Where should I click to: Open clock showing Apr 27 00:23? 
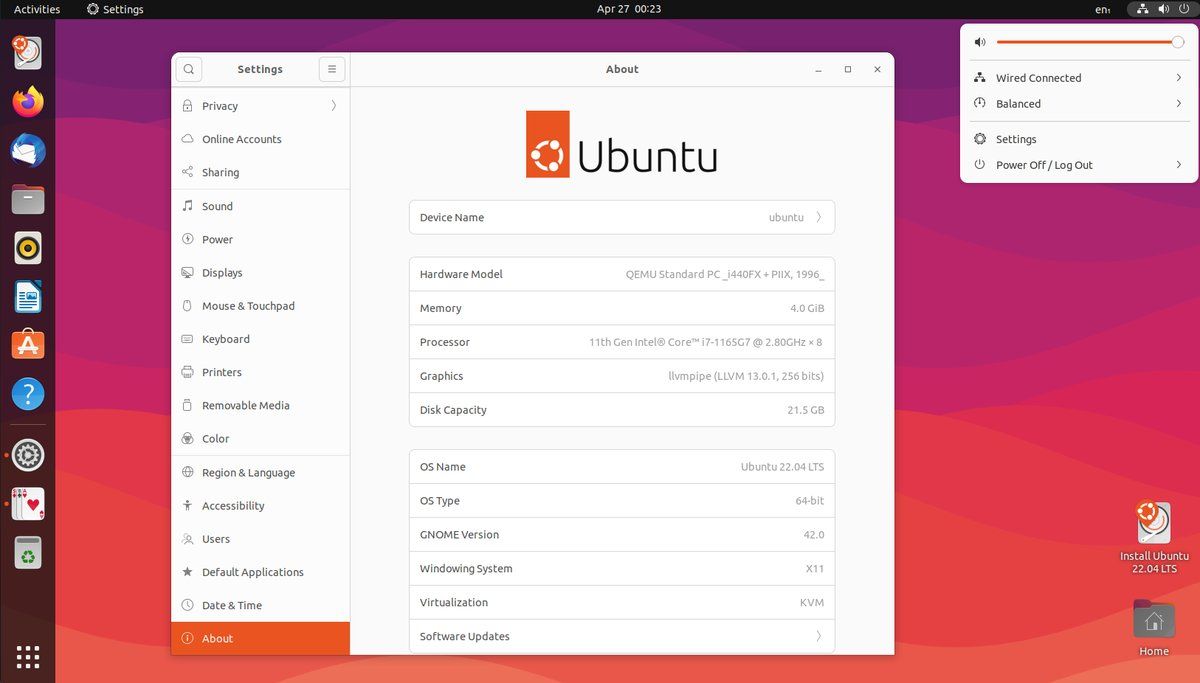[x=629, y=9]
